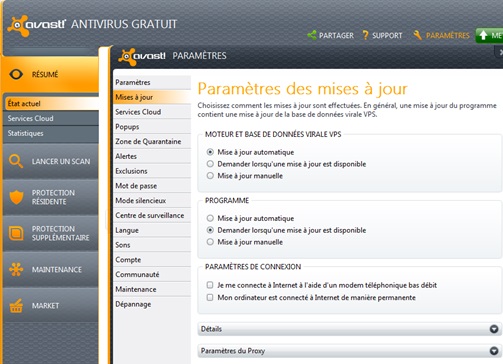Click the green upgrade arrow icon
503x364 pixels.
coord(483,35)
